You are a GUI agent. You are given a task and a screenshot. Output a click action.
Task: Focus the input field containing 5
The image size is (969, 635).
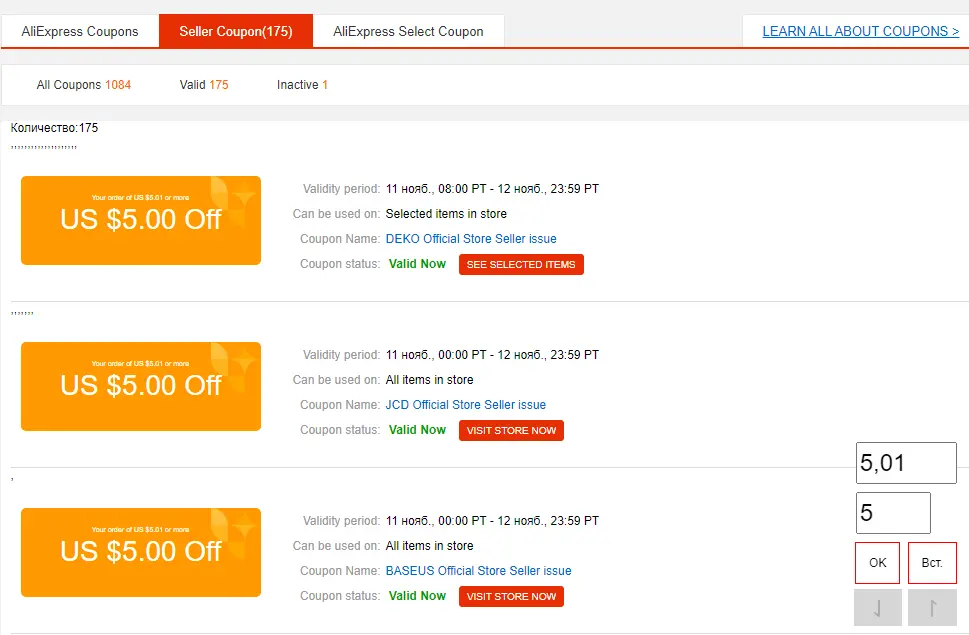coord(893,513)
